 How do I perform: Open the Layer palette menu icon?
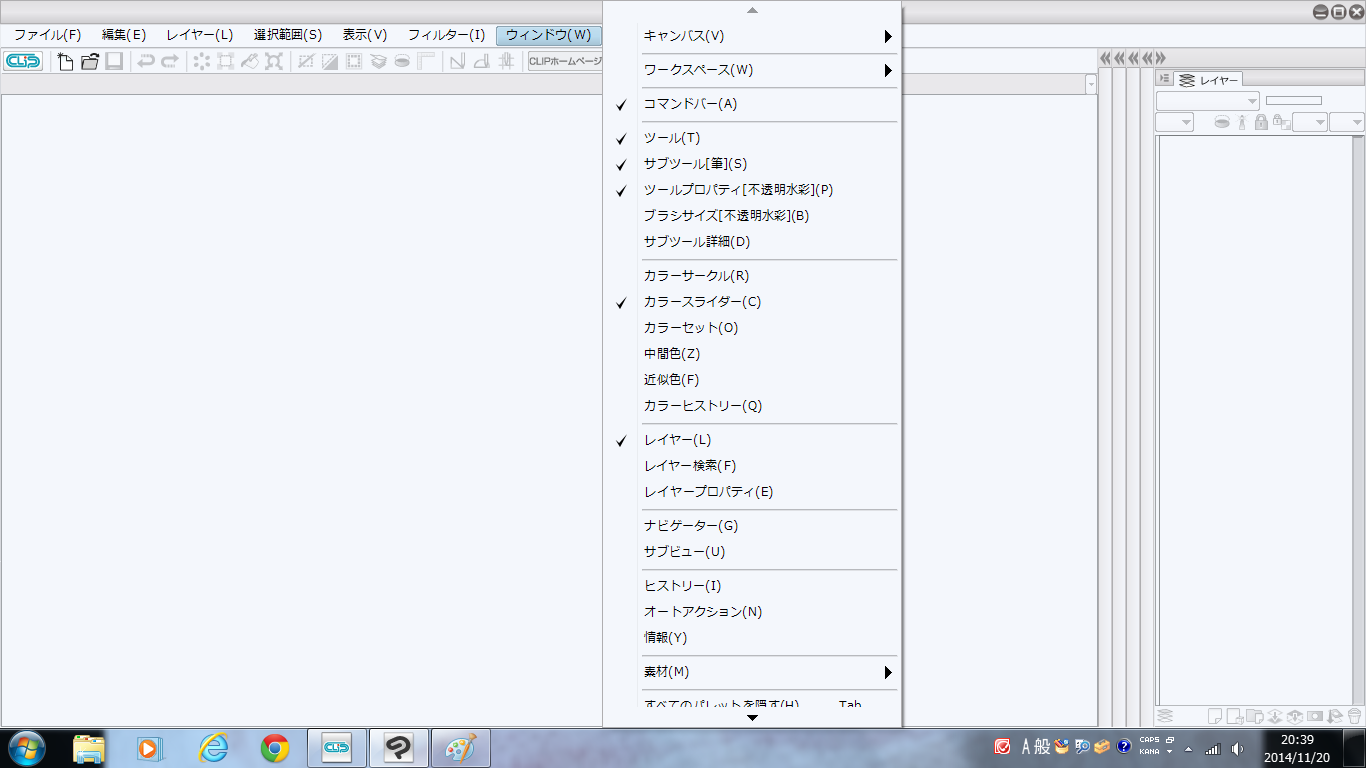[x=1164, y=79]
